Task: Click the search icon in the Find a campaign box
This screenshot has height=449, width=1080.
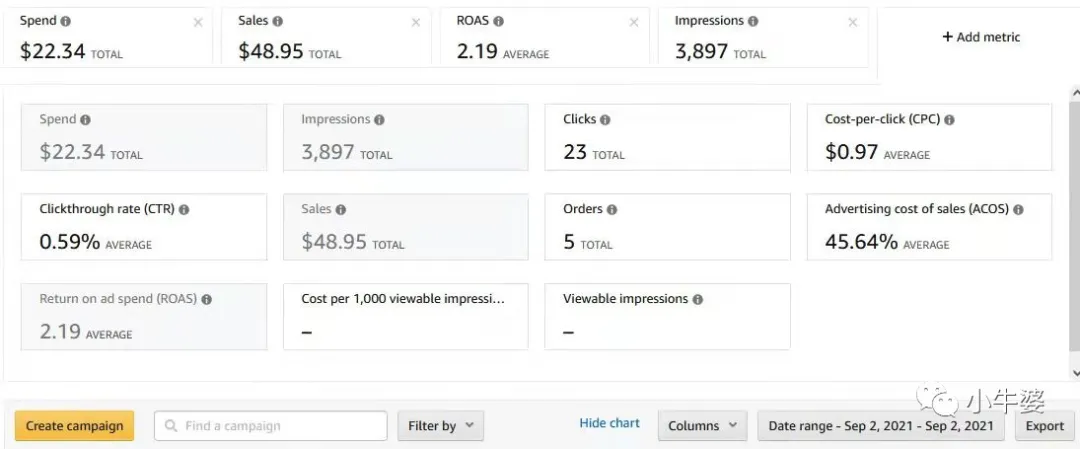Action: coord(172,426)
